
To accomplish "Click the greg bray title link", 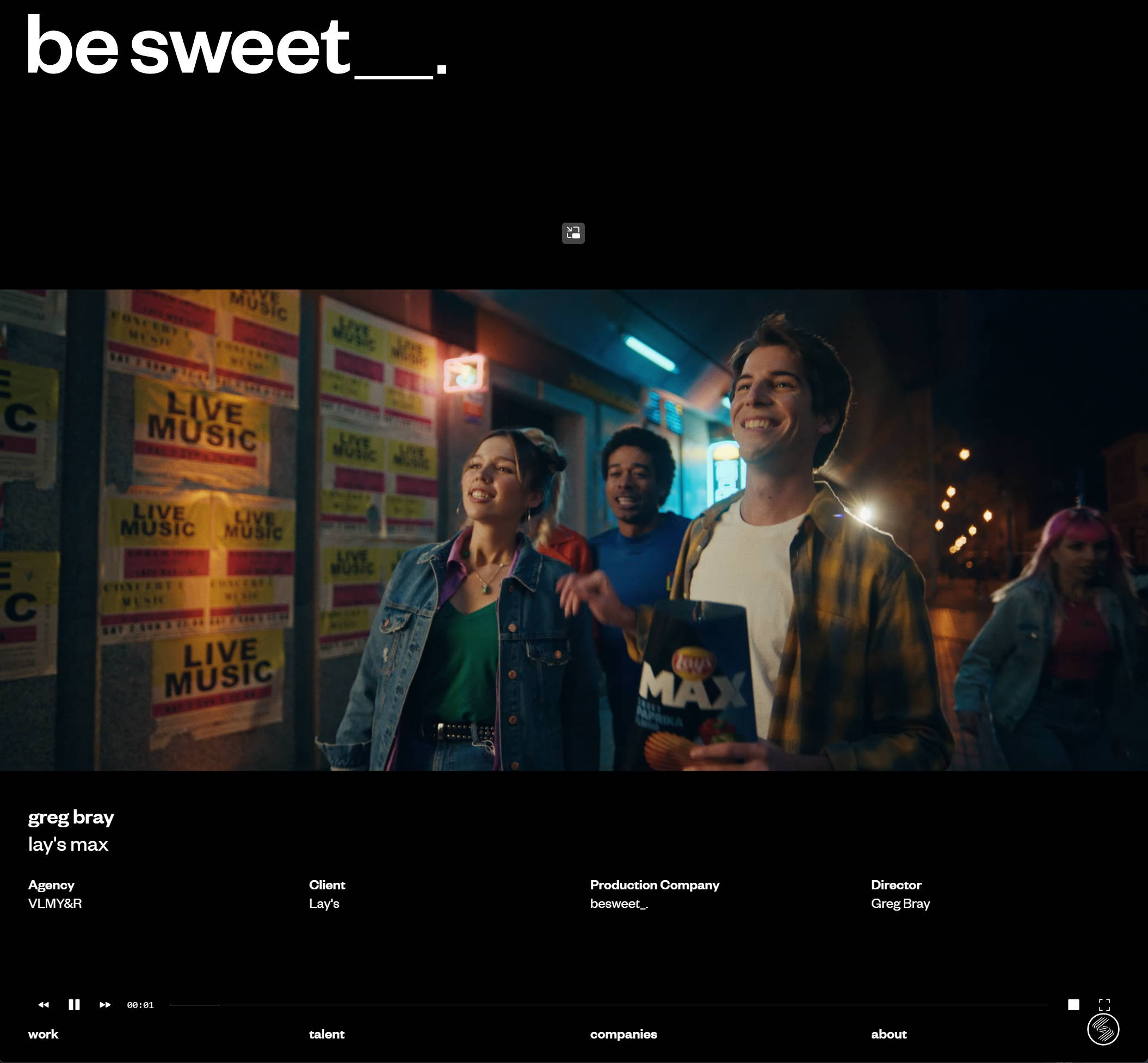I will point(71,817).
